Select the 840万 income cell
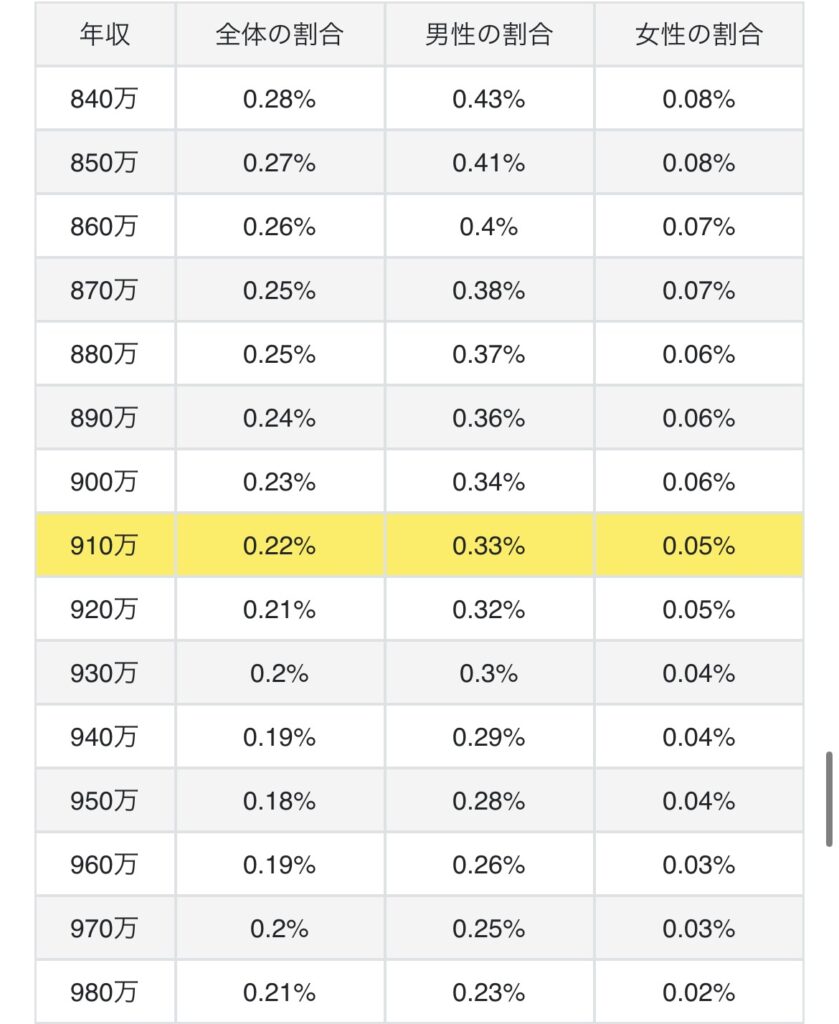839x1024 pixels. pos(105,99)
